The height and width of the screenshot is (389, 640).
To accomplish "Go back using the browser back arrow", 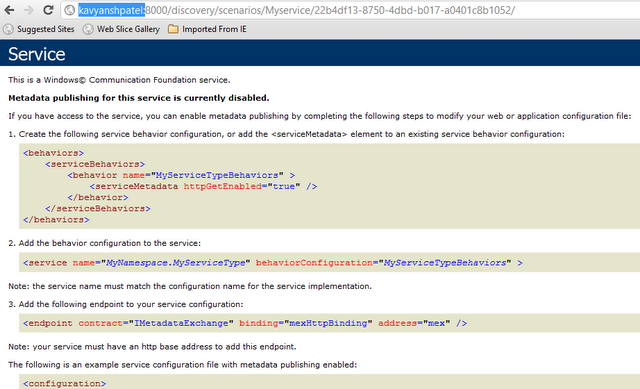I will pyautogui.click(x=9, y=10).
